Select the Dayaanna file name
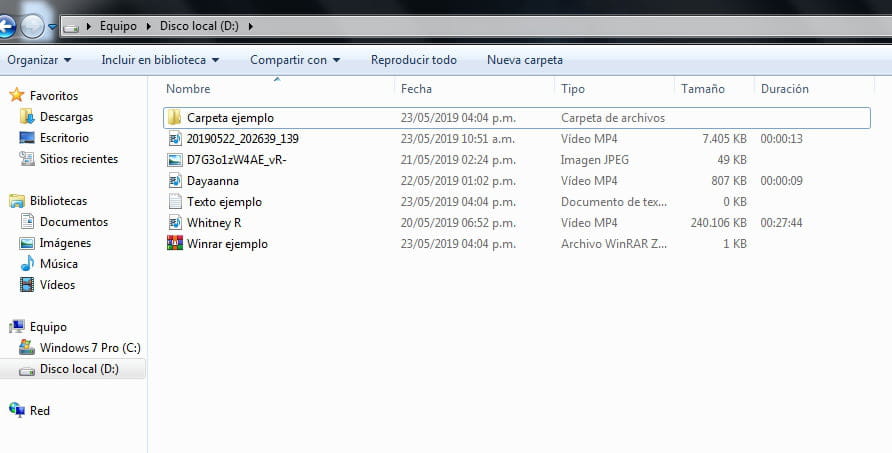Screen dimensions: 892x453 point(213,181)
